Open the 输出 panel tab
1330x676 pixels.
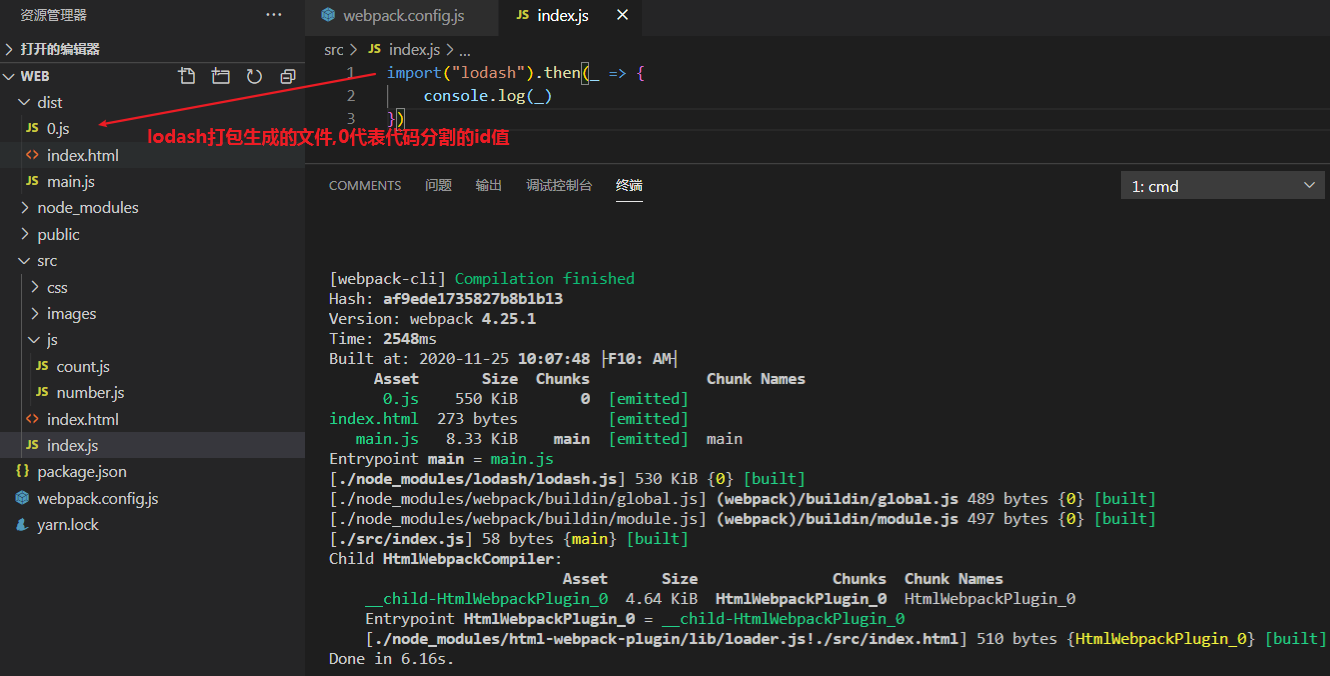[x=489, y=184]
